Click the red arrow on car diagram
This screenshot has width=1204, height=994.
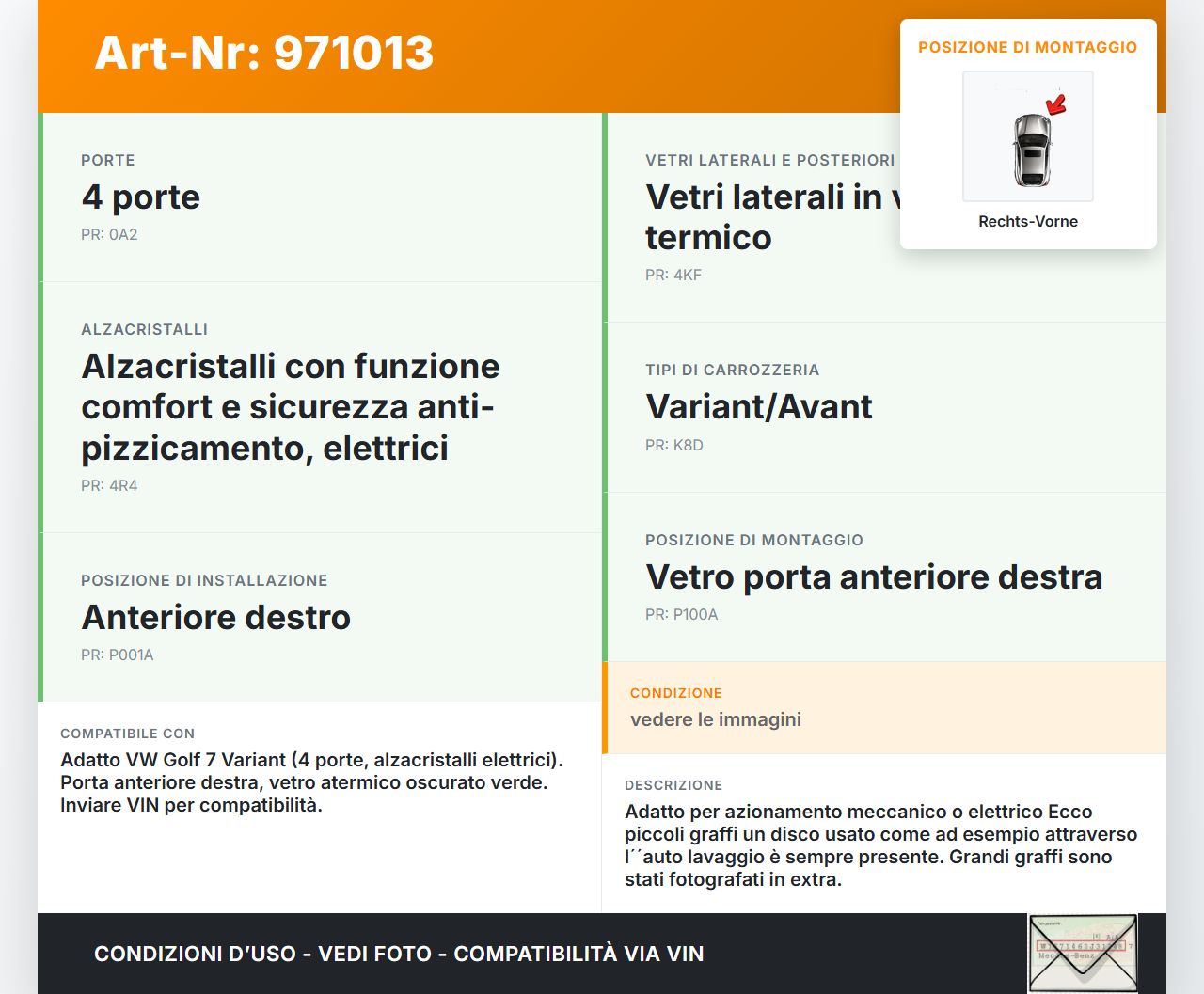pos(1057,103)
